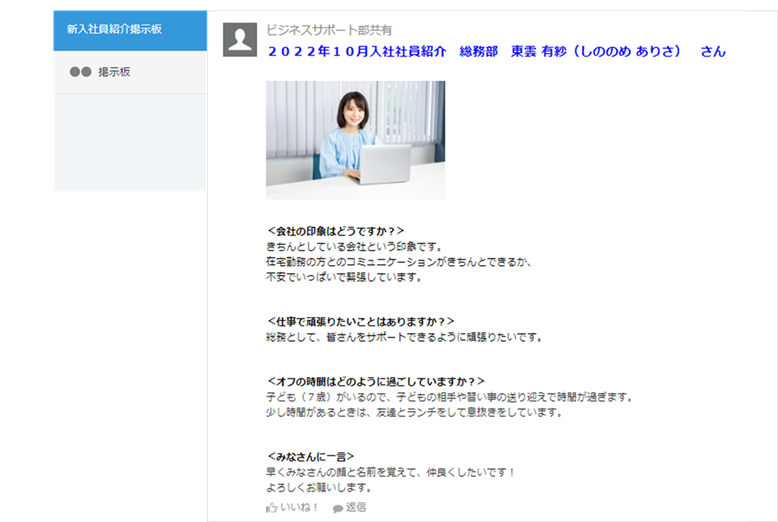The image size is (778, 522).
Task: Click the line starting 早くみなさんの顔と名前を覚えて
Action: (x=390, y=472)
